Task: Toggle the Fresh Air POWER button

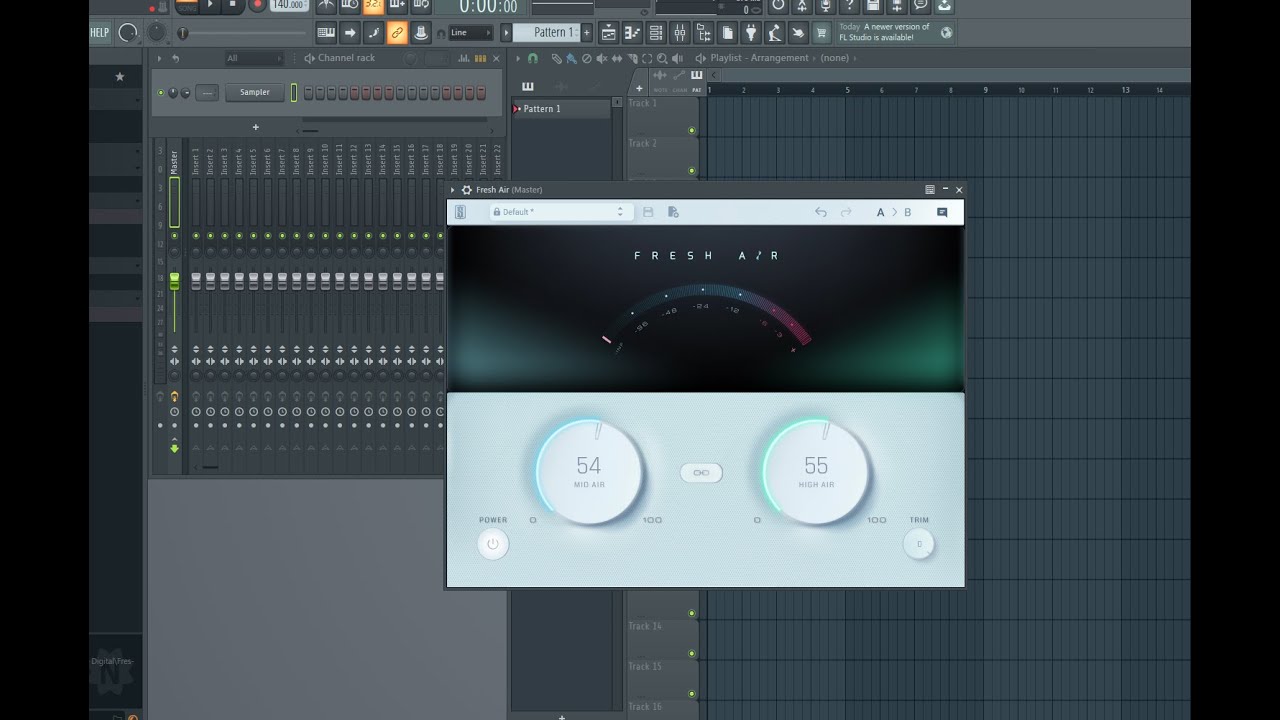Action: 492,544
